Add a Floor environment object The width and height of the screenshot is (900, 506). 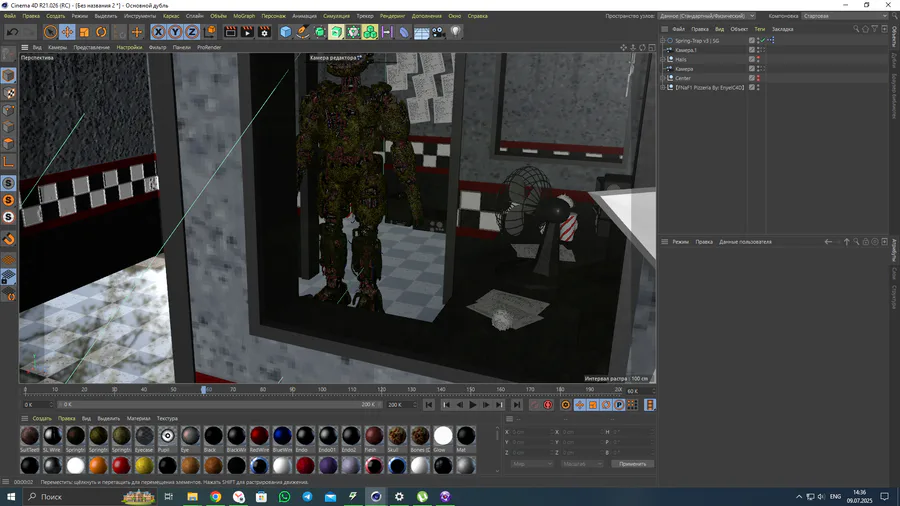[x=421, y=32]
